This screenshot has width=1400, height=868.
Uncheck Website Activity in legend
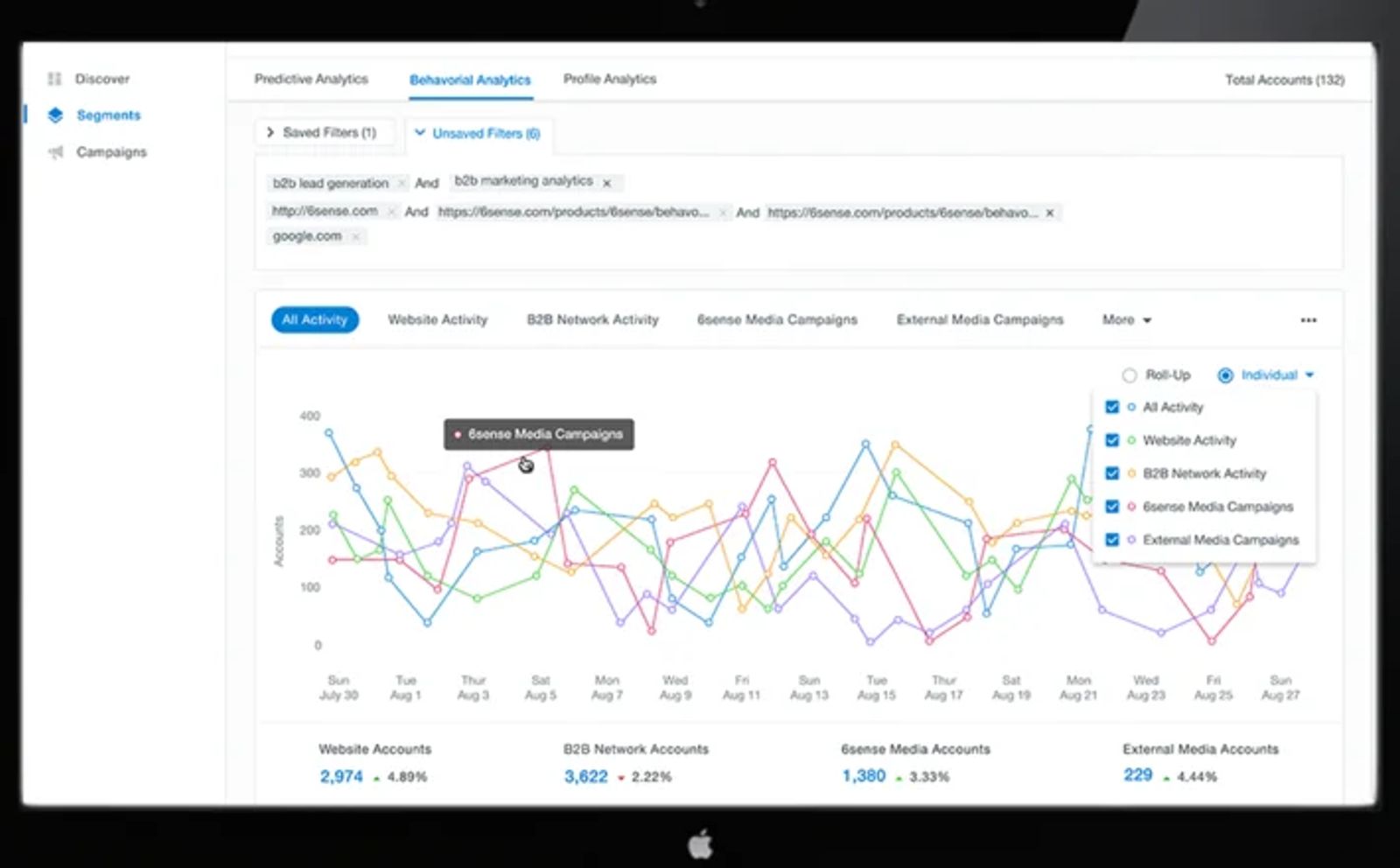pos(1112,440)
